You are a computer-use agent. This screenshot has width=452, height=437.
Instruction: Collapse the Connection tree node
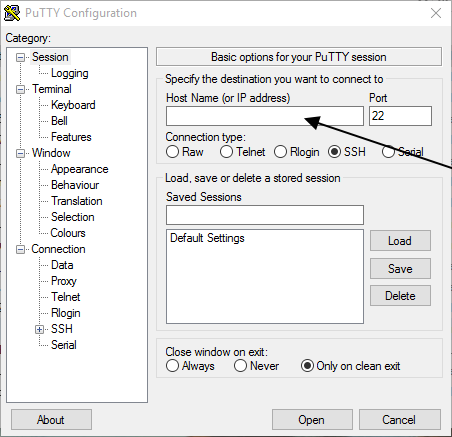click(20, 249)
